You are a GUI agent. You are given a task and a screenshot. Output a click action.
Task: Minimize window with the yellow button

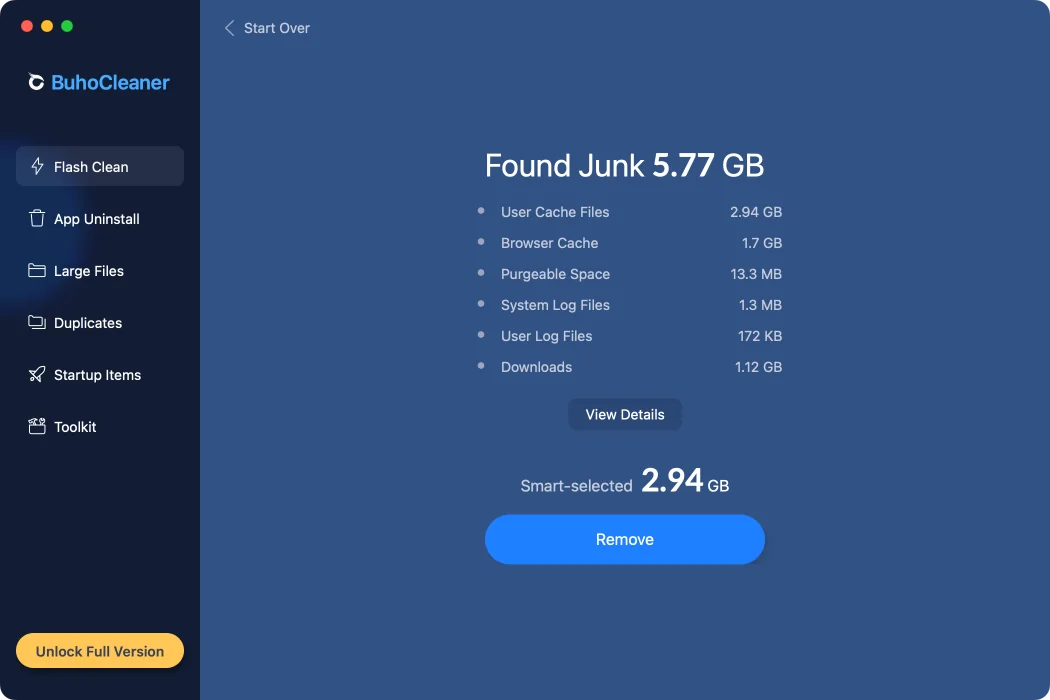click(47, 26)
